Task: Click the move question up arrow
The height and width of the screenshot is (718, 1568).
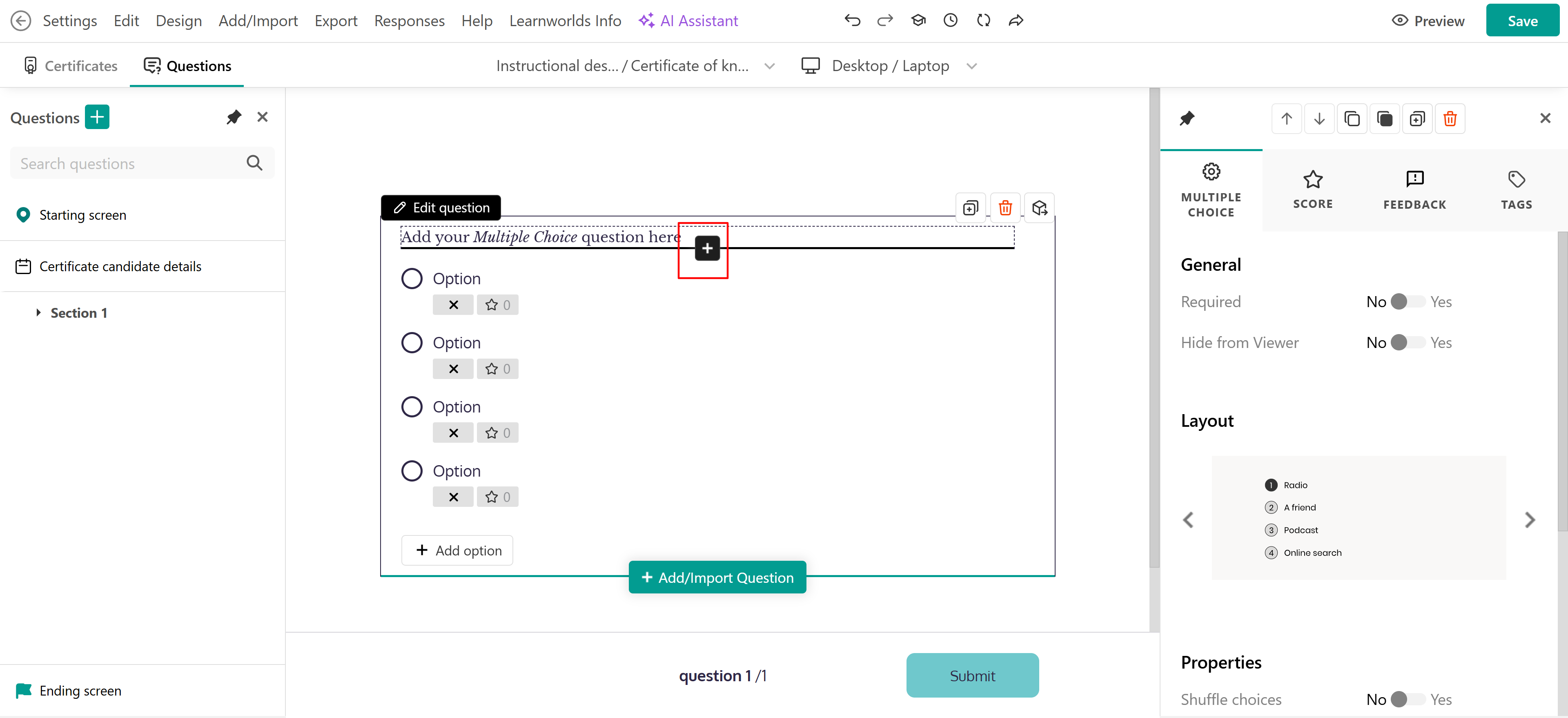Action: (1286, 119)
